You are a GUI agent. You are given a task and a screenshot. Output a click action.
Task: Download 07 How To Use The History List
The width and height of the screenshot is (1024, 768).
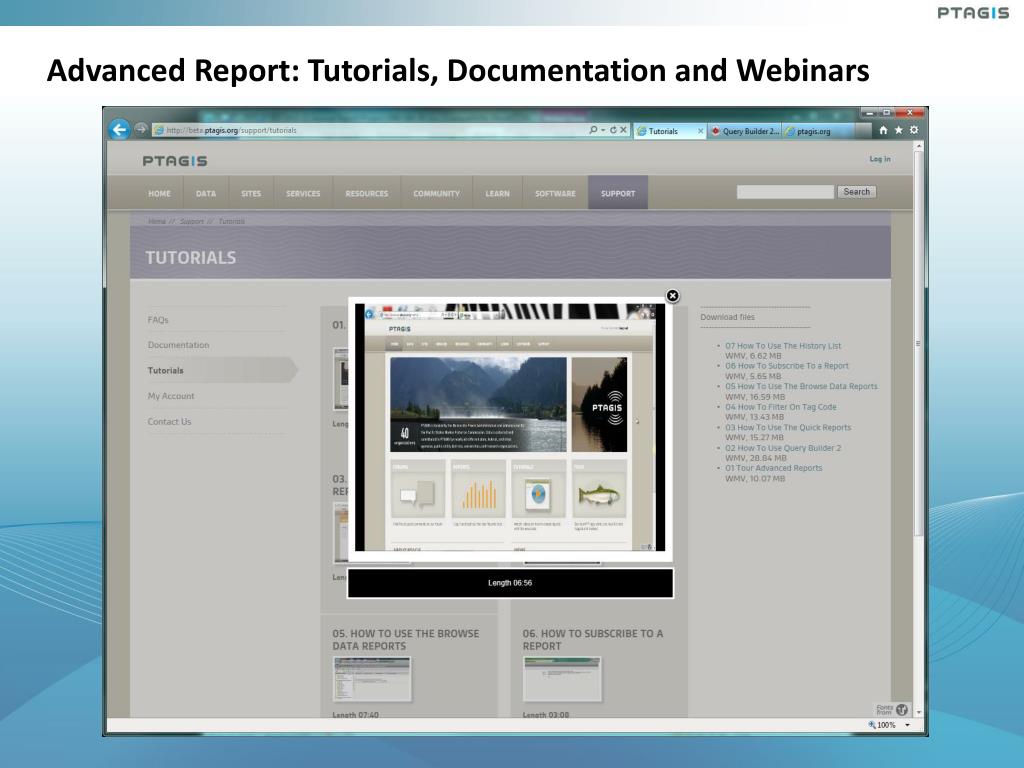coord(783,346)
